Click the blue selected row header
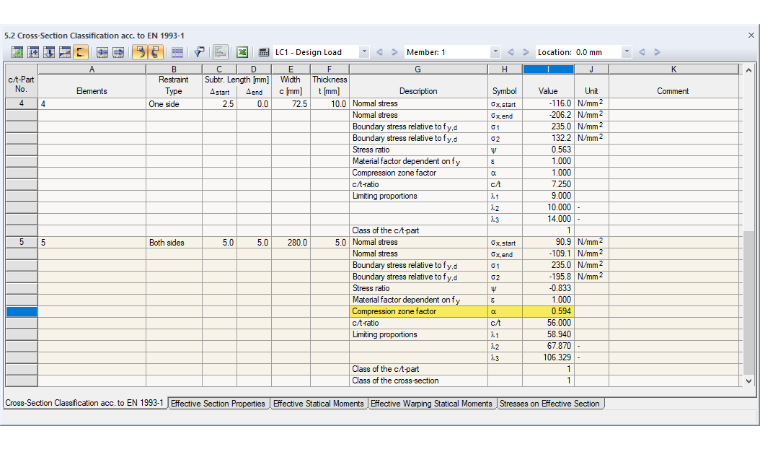The width and height of the screenshot is (760, 450). pyautogui.click(x=21, y=311)
